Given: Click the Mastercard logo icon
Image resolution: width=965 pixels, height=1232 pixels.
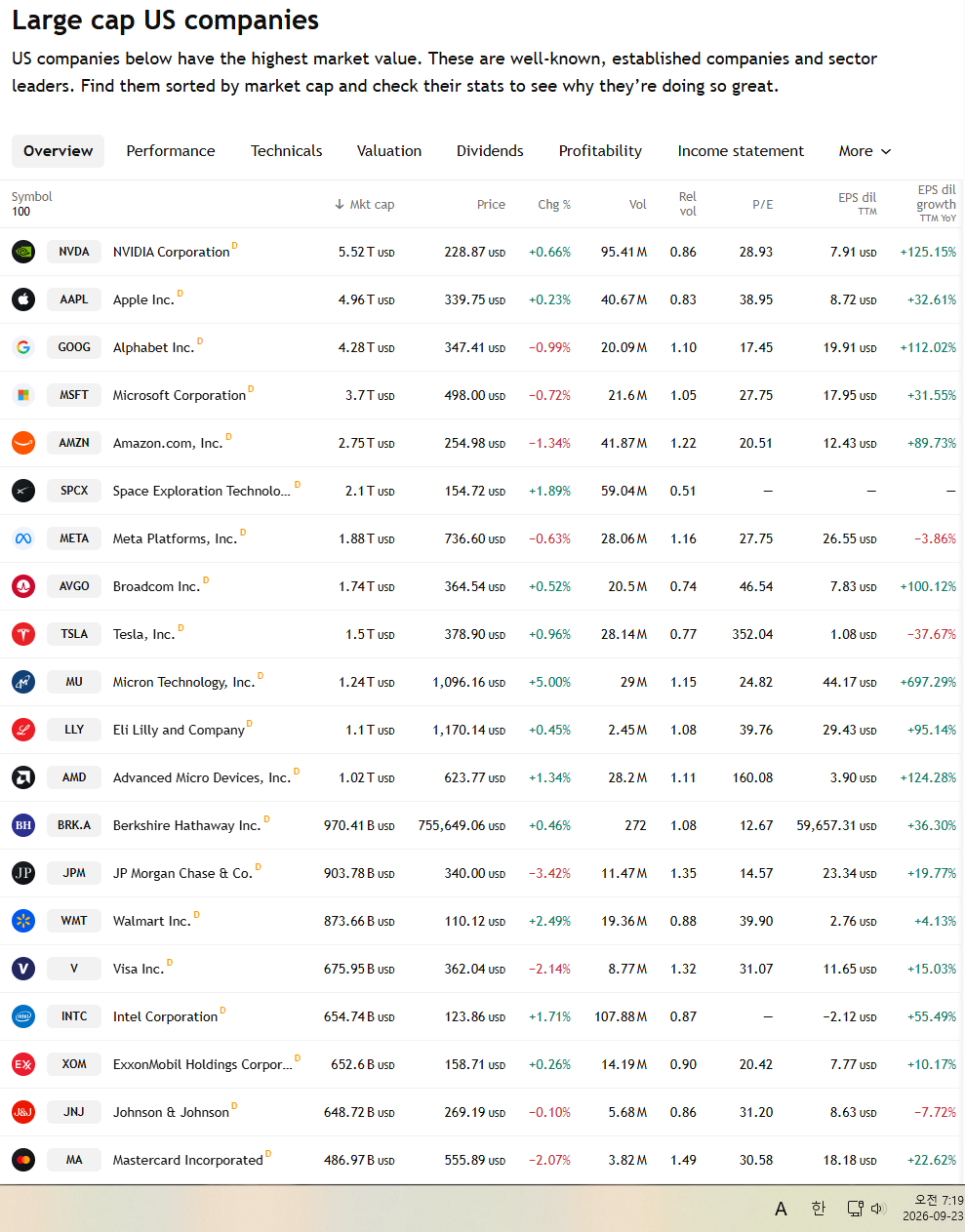Looking at the screenshot, I should pyautogui.click(x=23, y=1160).
